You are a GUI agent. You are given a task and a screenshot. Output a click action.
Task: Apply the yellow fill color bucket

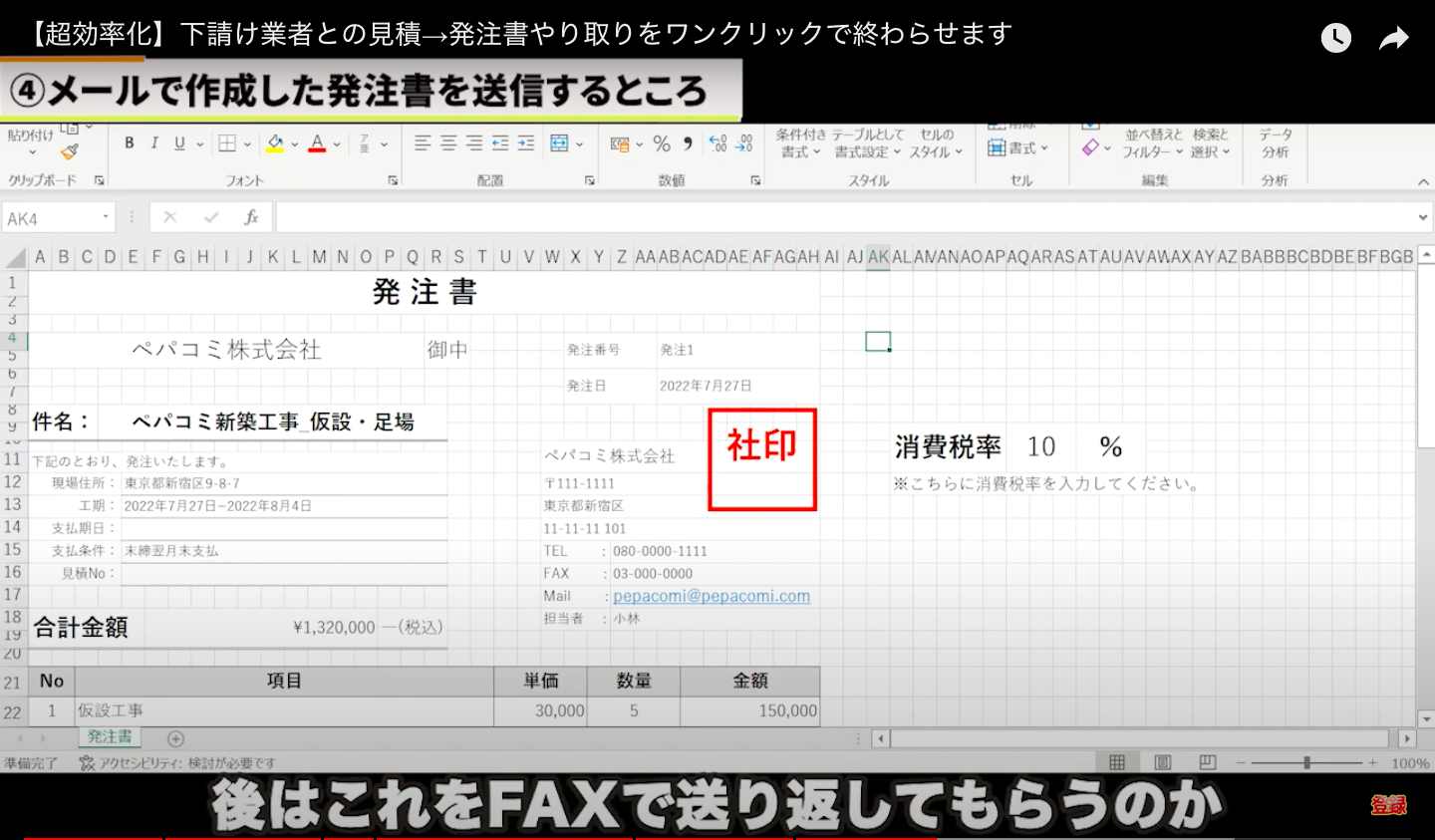pos(275,143)
